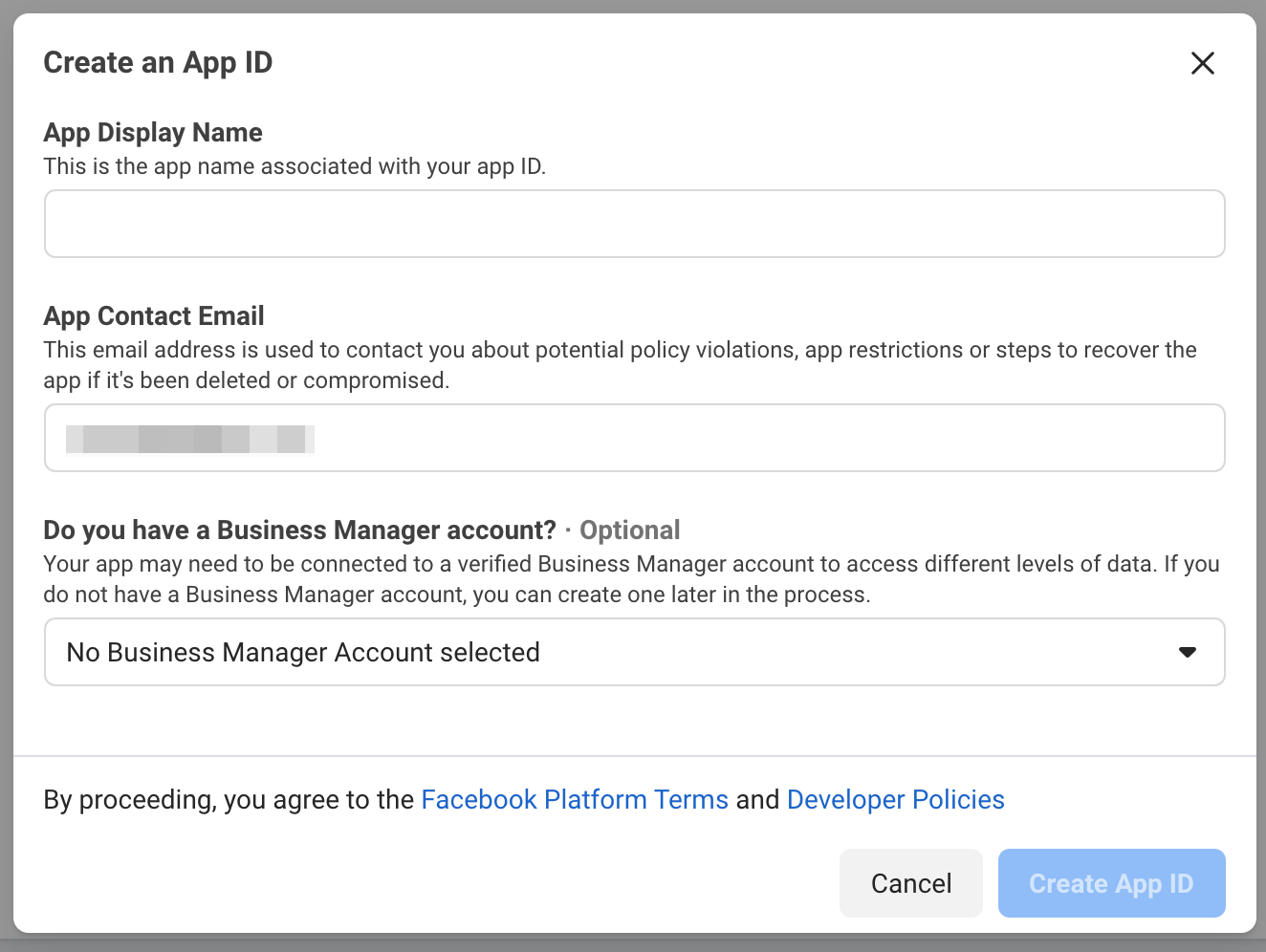Click the 'App Contact Email' label
This screenshot has width=1266, height=952.
tap(154, 315)
